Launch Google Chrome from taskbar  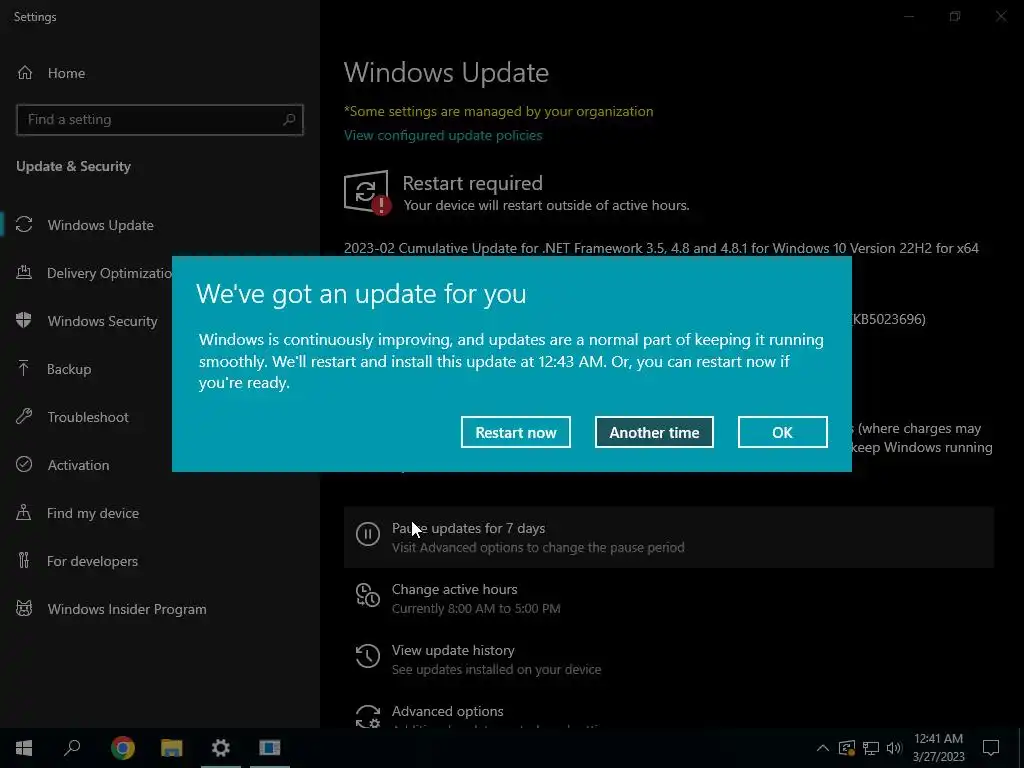tap(123, 748)
